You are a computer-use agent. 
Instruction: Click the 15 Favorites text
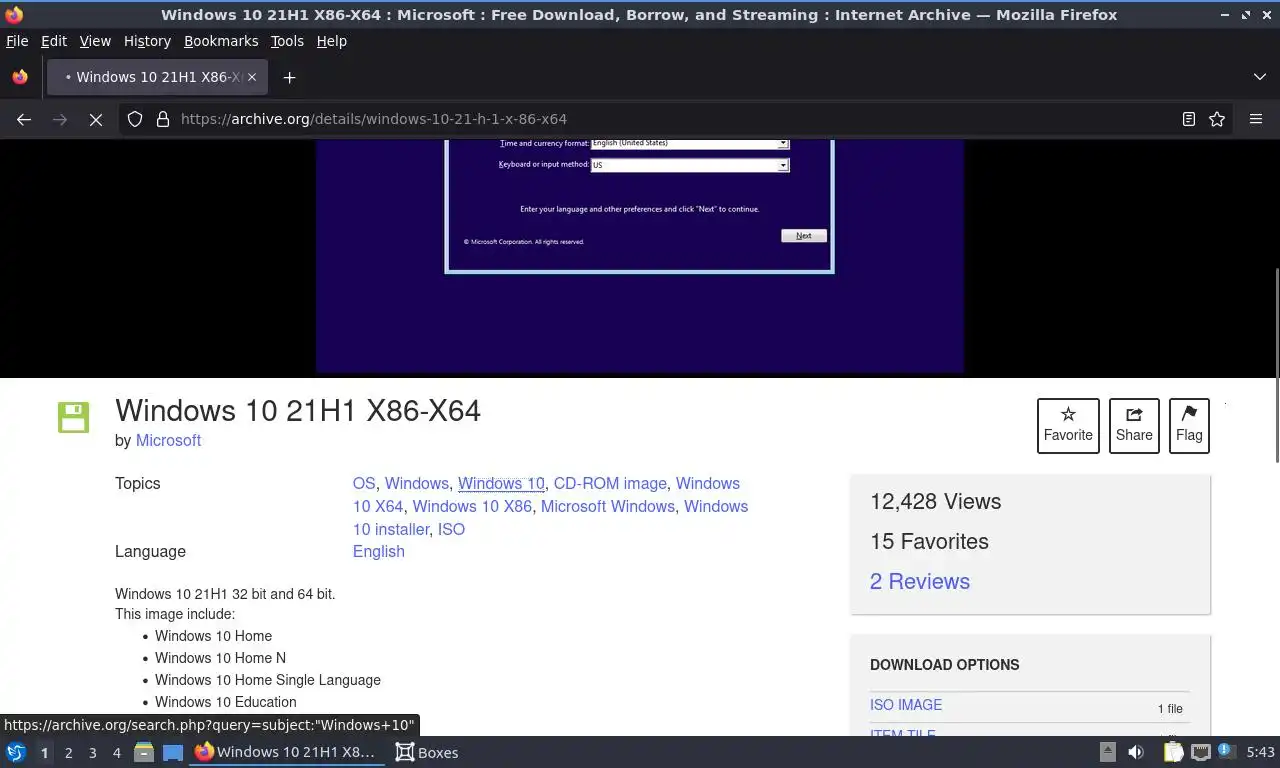[x=929, y=541]
